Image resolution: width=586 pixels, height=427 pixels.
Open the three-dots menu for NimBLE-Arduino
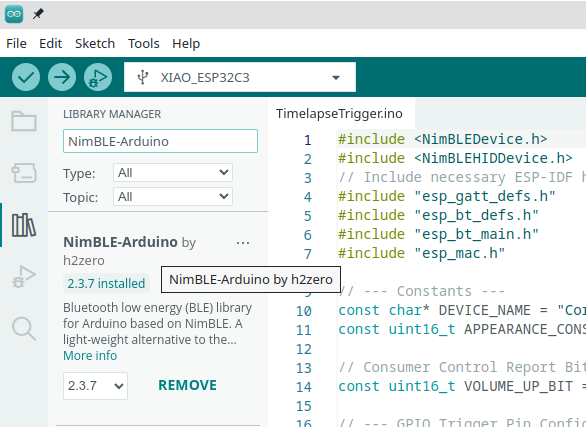(x=243, y=243)
